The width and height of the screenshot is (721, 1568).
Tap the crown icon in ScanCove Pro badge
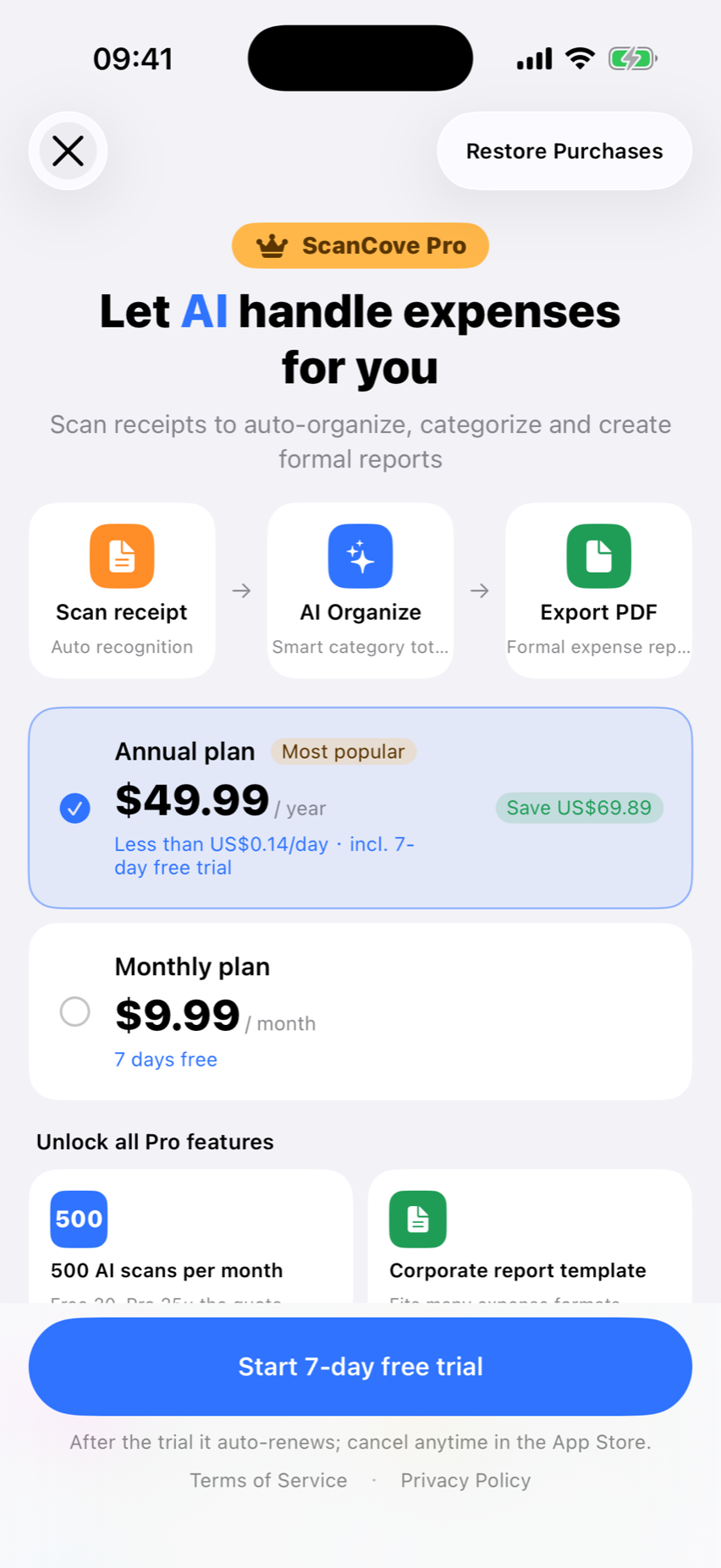[x=272, y=246]
